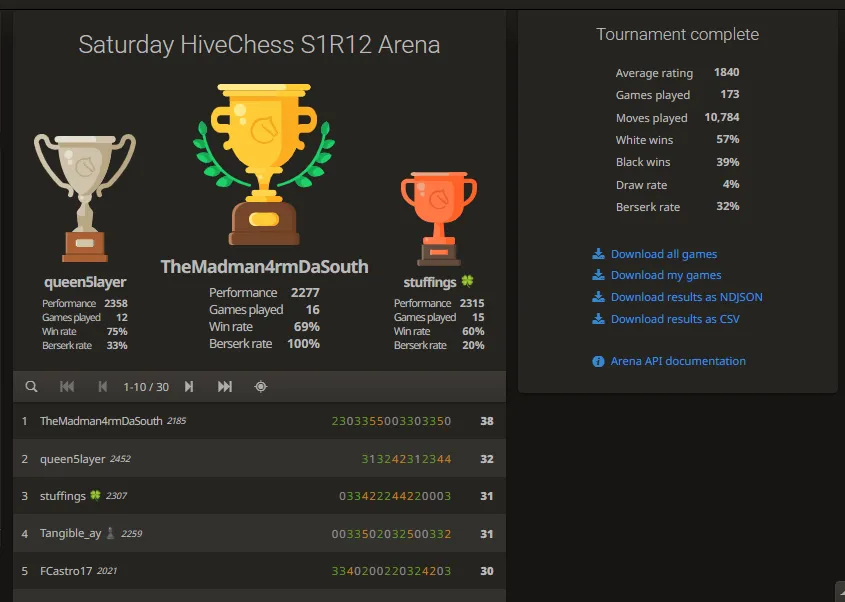Click FCastro17 result sheet 334020022032​4203
Image resolution: width=845 pixels, height=602 pixels.
[391, 571]
